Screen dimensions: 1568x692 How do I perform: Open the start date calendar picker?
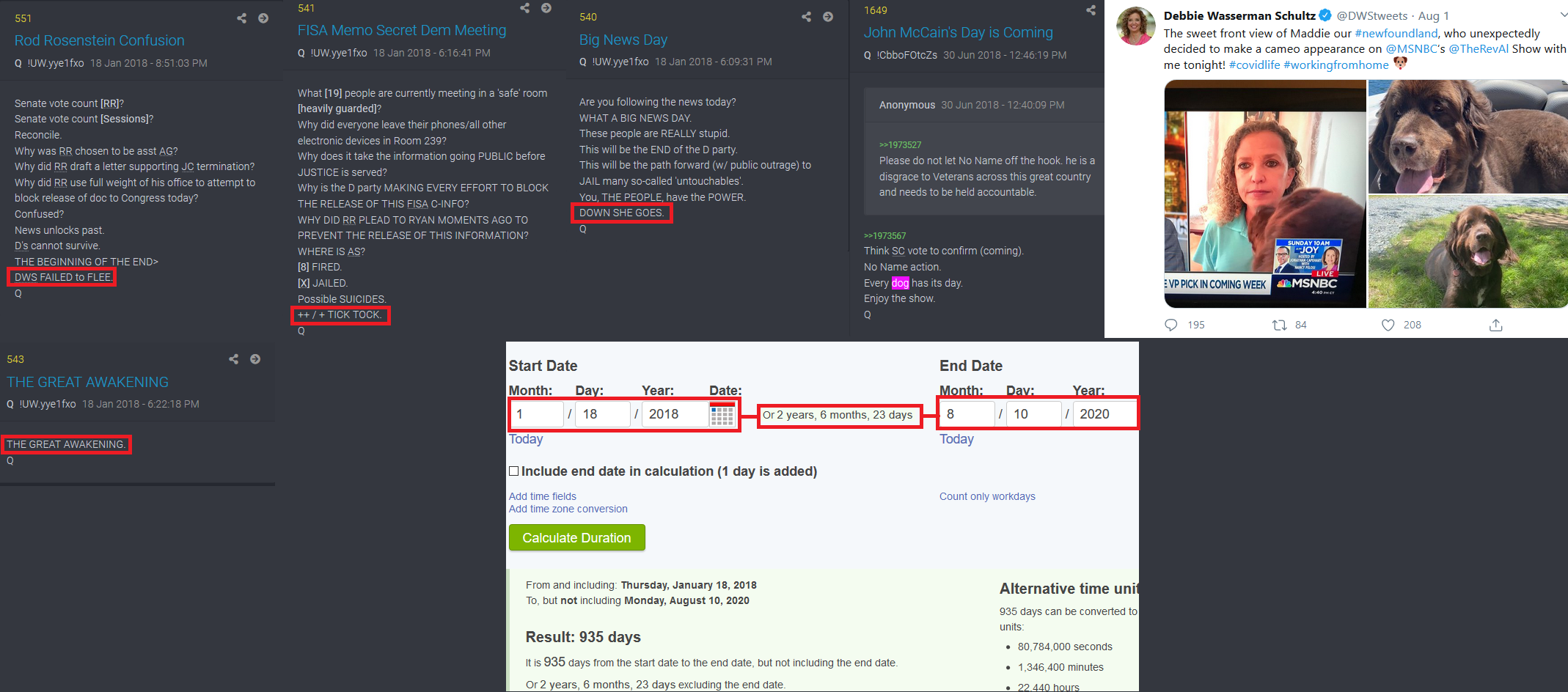point(722,414)
